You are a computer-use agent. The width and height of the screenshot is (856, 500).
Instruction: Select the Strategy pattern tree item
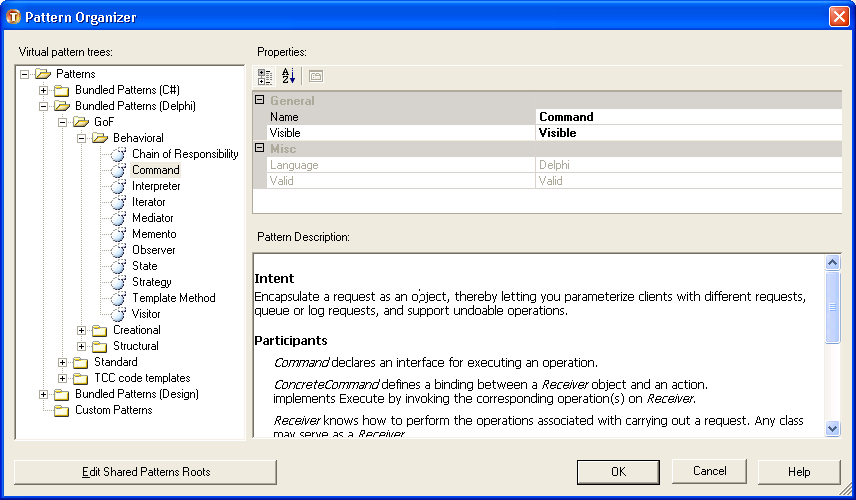pos(152,282)
